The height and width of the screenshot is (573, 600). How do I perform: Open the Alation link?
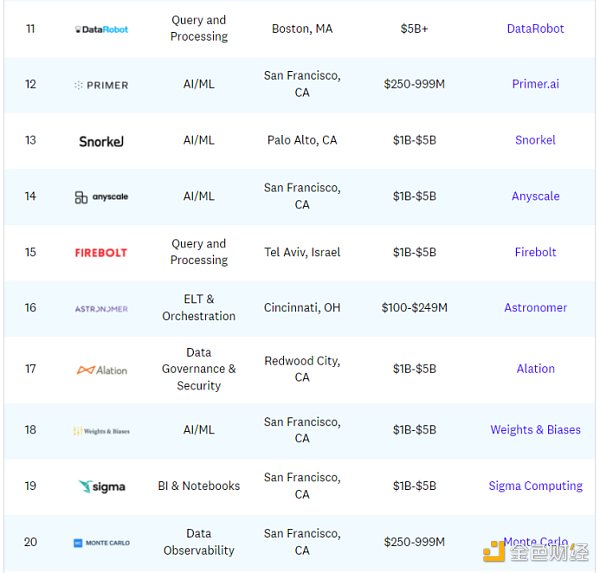(535, 369)
